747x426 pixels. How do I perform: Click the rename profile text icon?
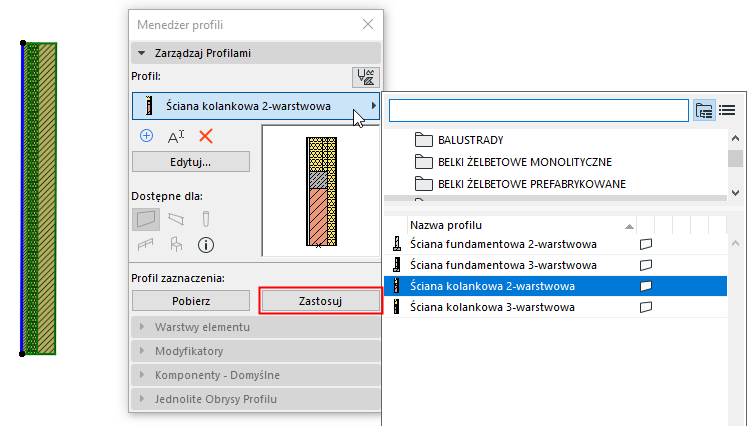(176, 136)
